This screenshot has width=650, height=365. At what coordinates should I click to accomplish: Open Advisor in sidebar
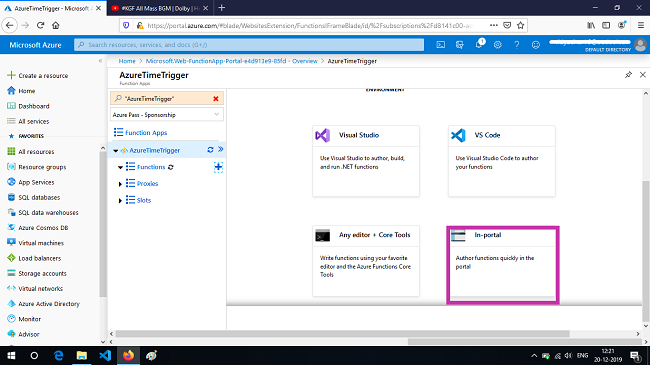point(23,334)
